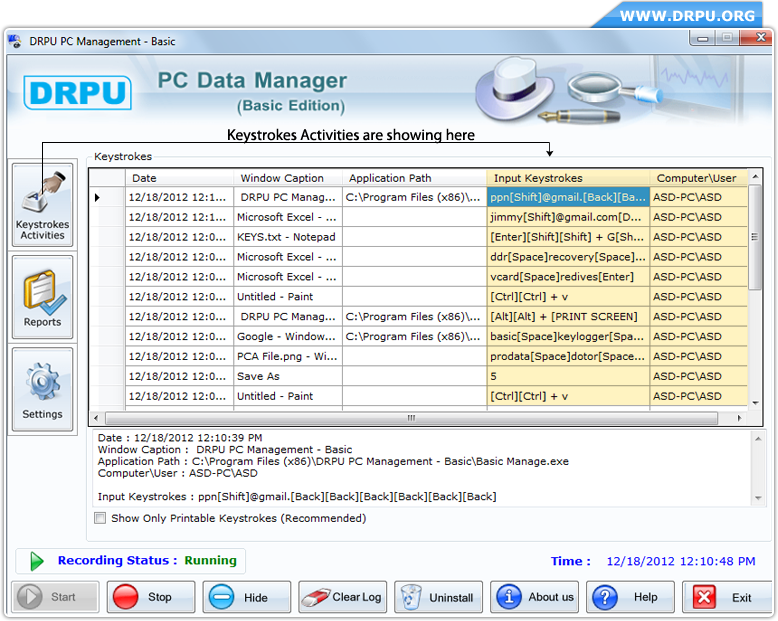Viewport: 778px width, 621px height.
Task: Click the red Stop recording icon
Action: (x=126, y=597)
